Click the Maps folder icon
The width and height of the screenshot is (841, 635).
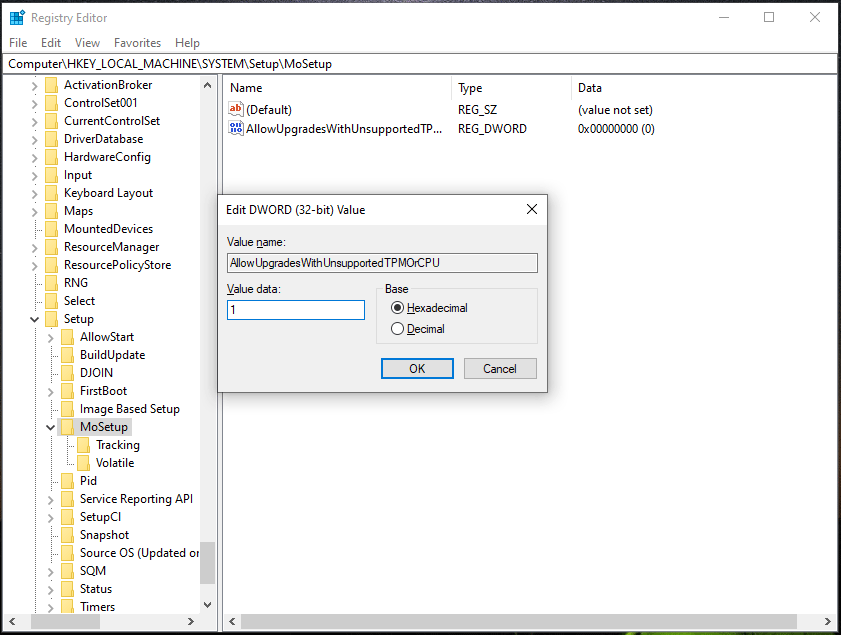click(x=51, y=211)
